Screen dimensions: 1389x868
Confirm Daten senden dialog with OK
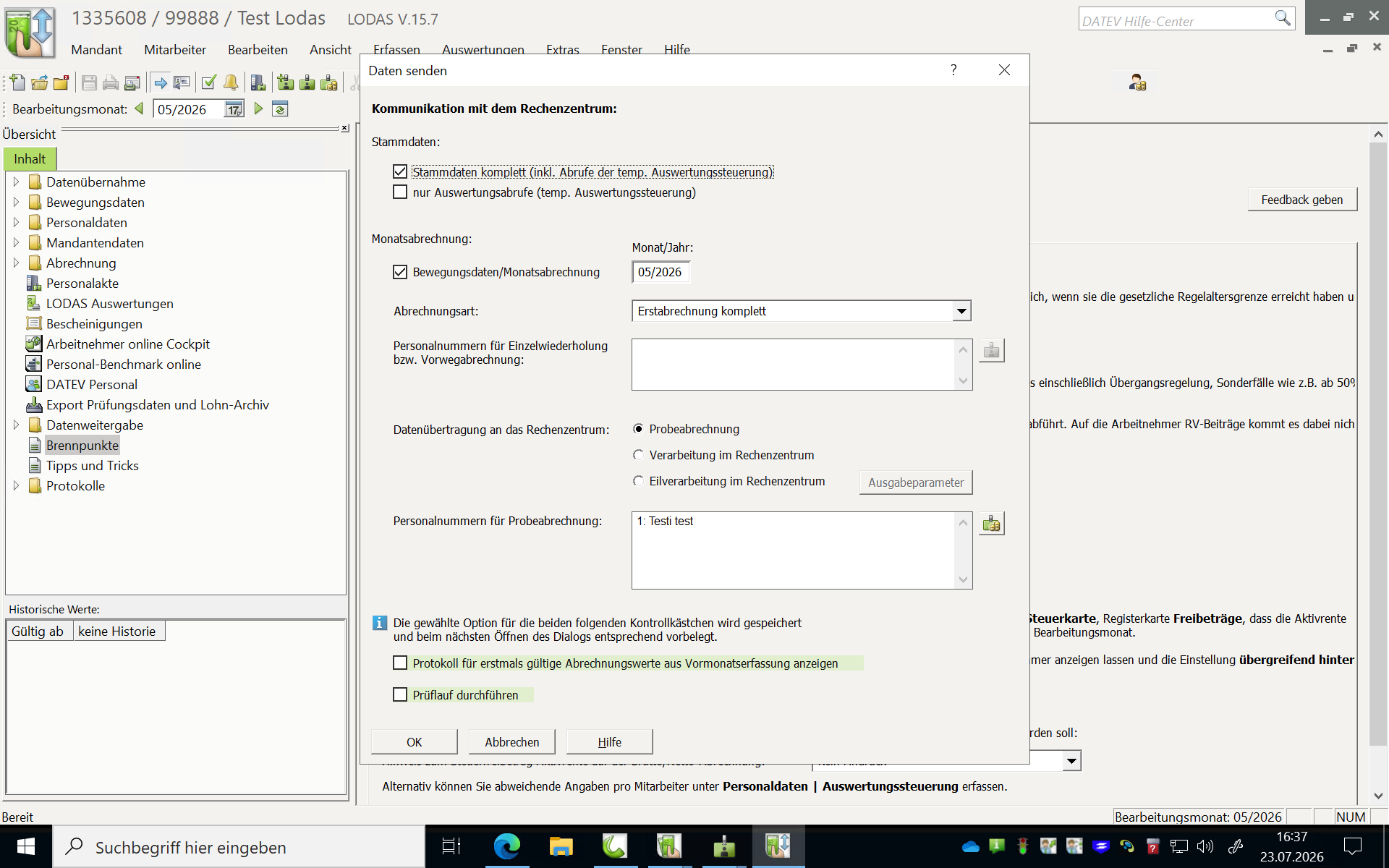pos(415,742)
